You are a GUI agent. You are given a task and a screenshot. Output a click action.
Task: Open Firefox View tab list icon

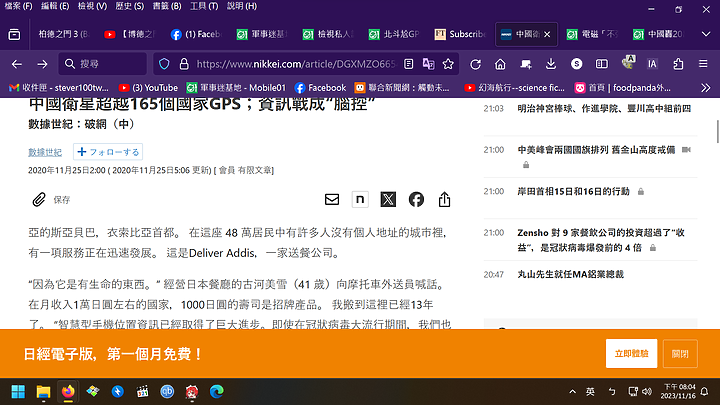[x=14, y=34]
